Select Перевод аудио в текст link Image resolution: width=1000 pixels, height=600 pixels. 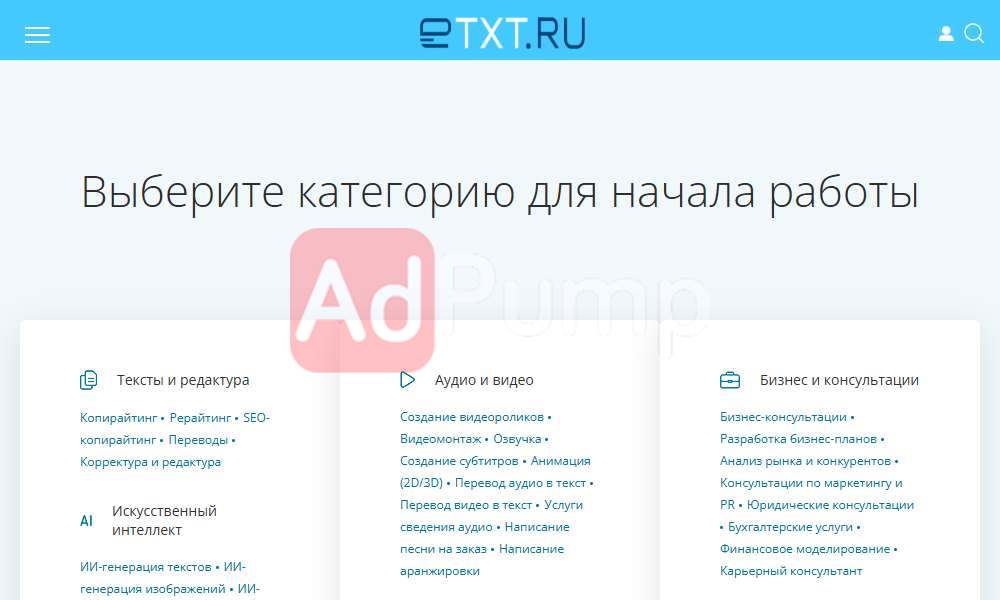(x=520, y=483)
